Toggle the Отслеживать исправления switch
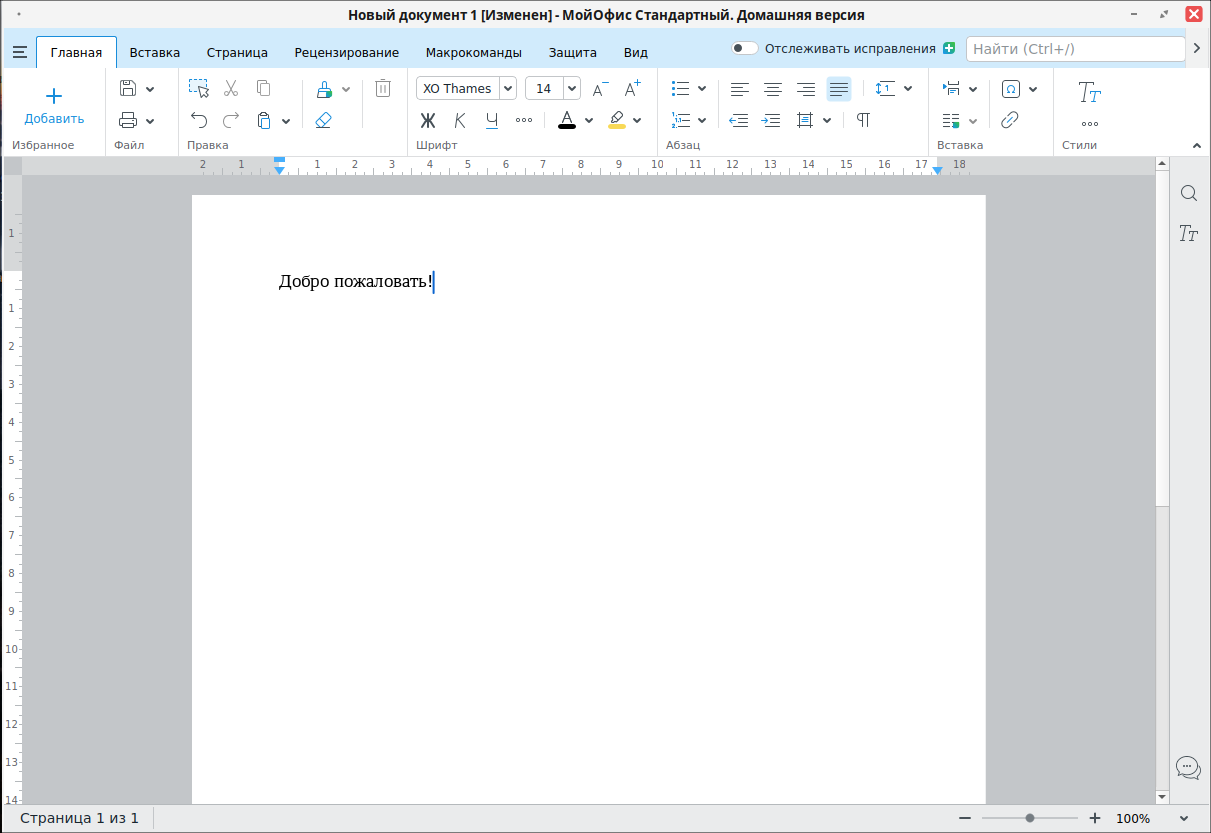Screen dimensions: 1211x833 (744, 49)
